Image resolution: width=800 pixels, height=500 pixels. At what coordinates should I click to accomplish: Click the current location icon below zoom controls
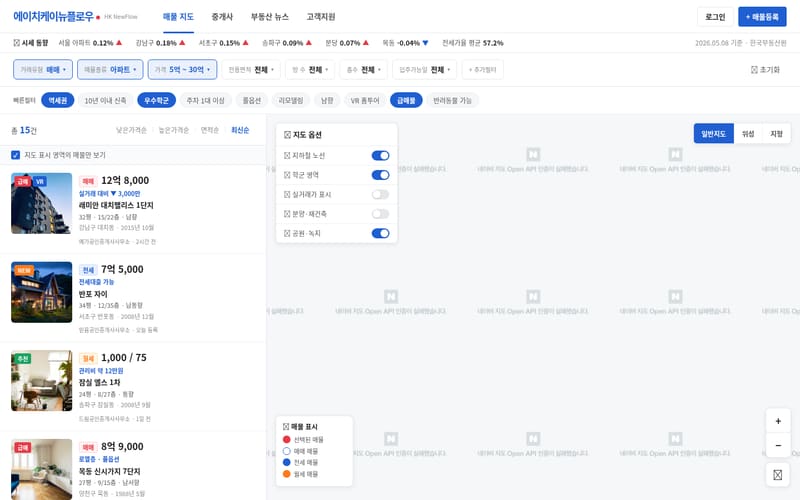(x=778, y=475)
